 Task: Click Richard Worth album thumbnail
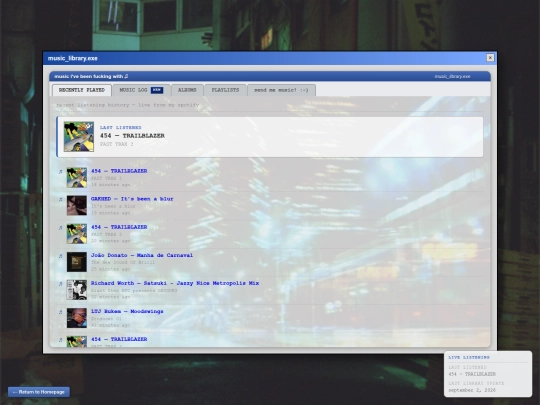click(x=77, y=290)
